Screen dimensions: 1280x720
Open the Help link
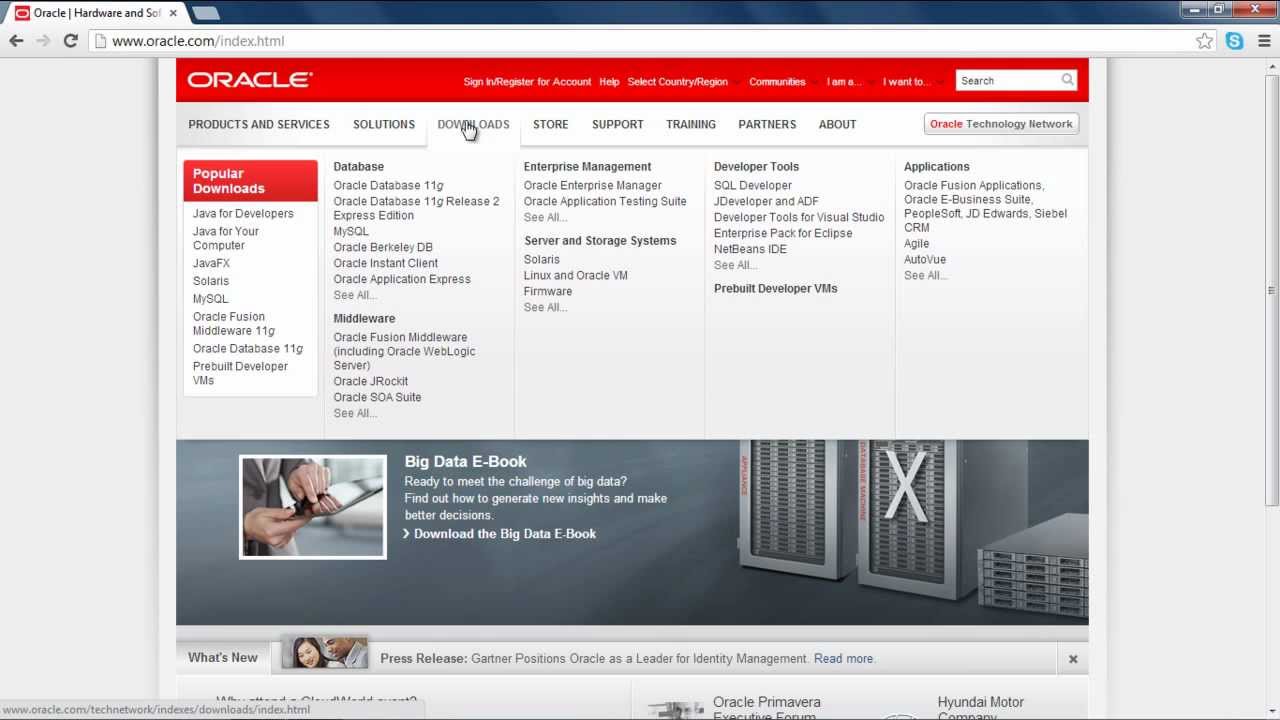pos(609,82)
